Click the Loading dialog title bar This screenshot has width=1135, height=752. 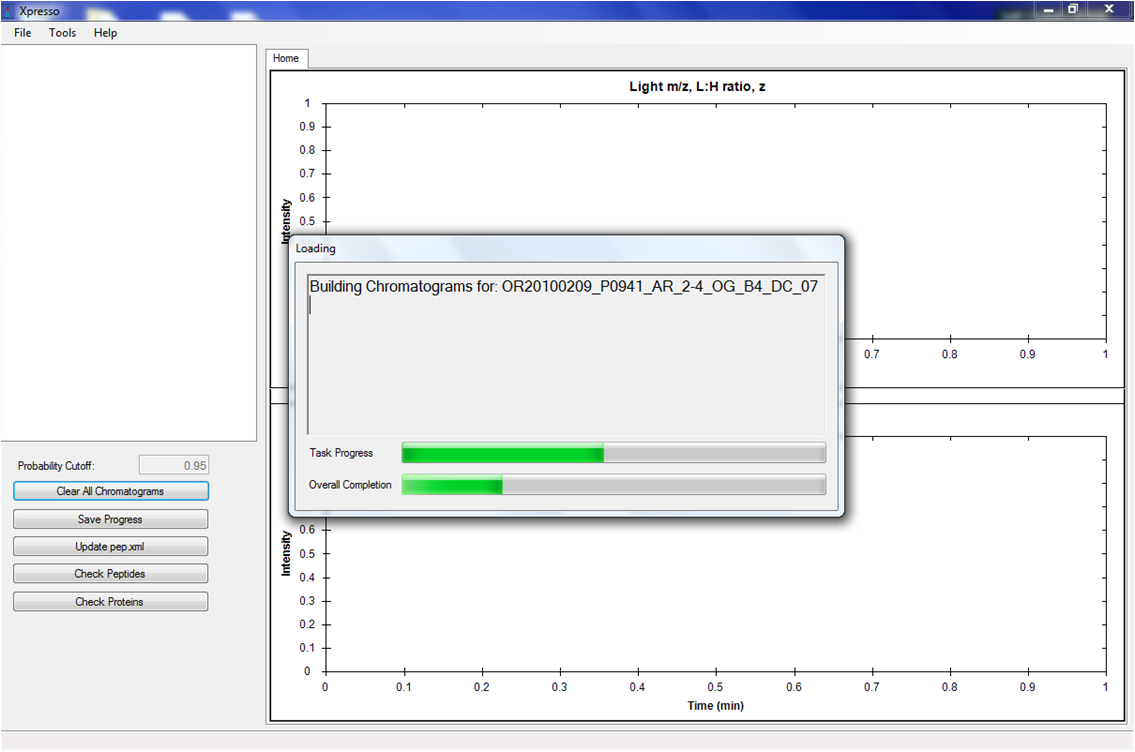tap(565, 248)
